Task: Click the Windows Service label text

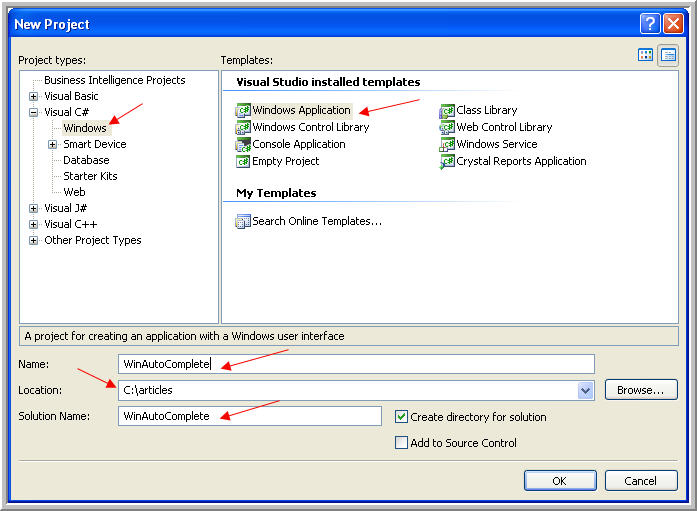Action: tap(497, 144)
